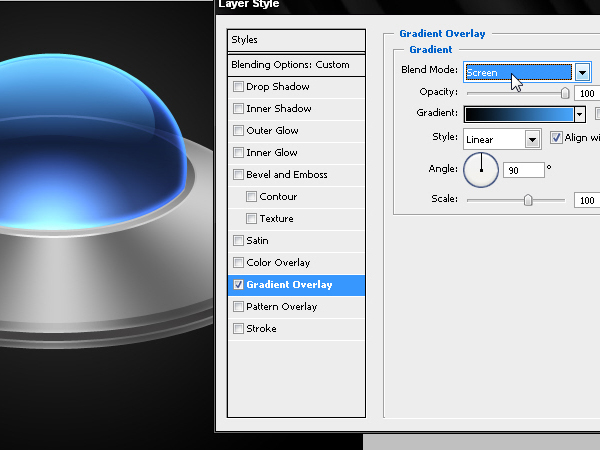Viewport: 600px width, 450px height.
Task: Select the Stroke label
Action: click(261, 329)
